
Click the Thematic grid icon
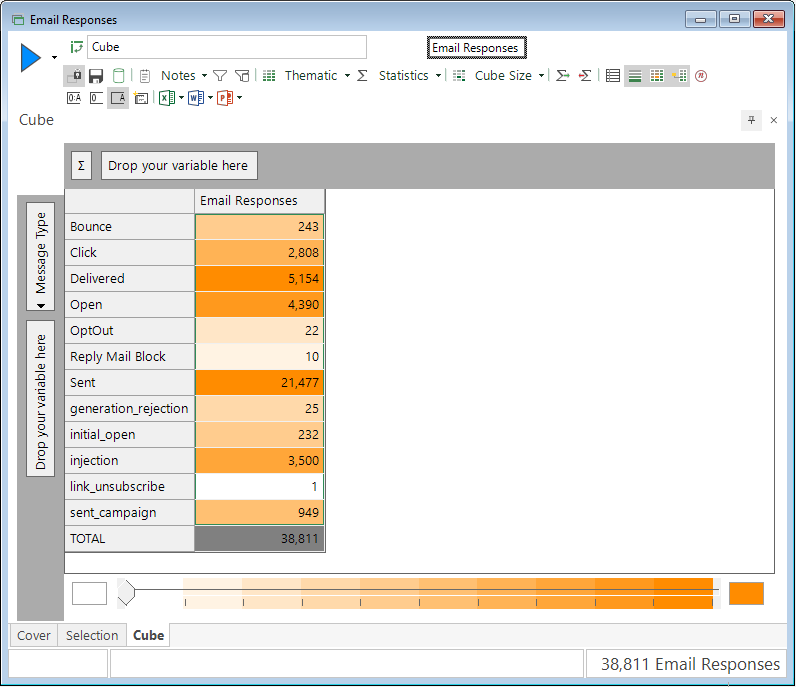(x=269, y=76)
